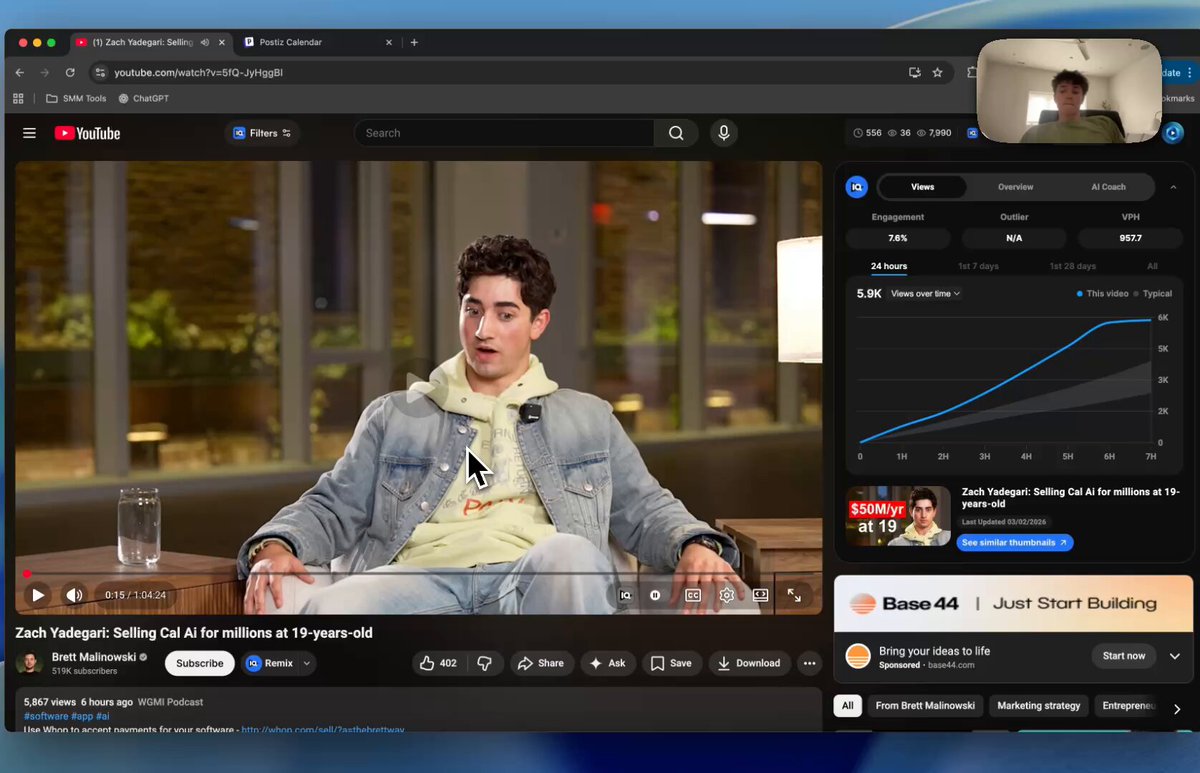Click the voice search microphone icon
The width and height of the screenshot is (1200, 773).
tap(723, 133)
